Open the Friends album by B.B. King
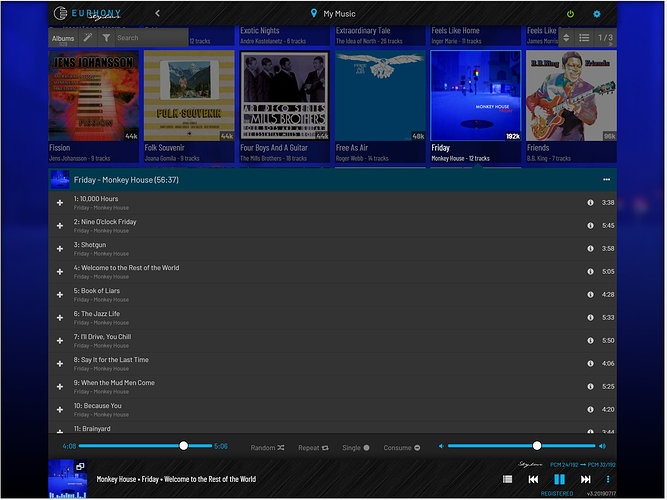667x500 pixels. 571,96
